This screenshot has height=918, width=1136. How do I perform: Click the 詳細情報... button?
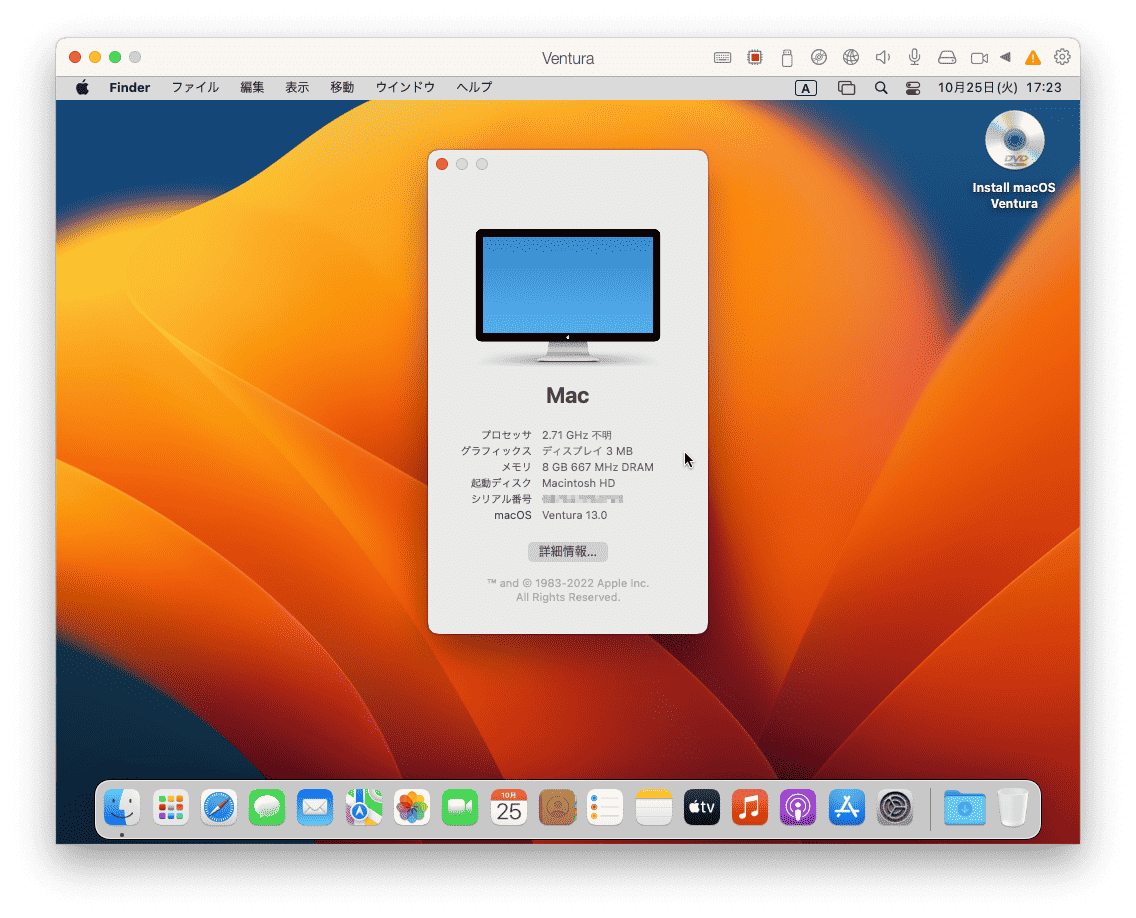pos(567,551)
